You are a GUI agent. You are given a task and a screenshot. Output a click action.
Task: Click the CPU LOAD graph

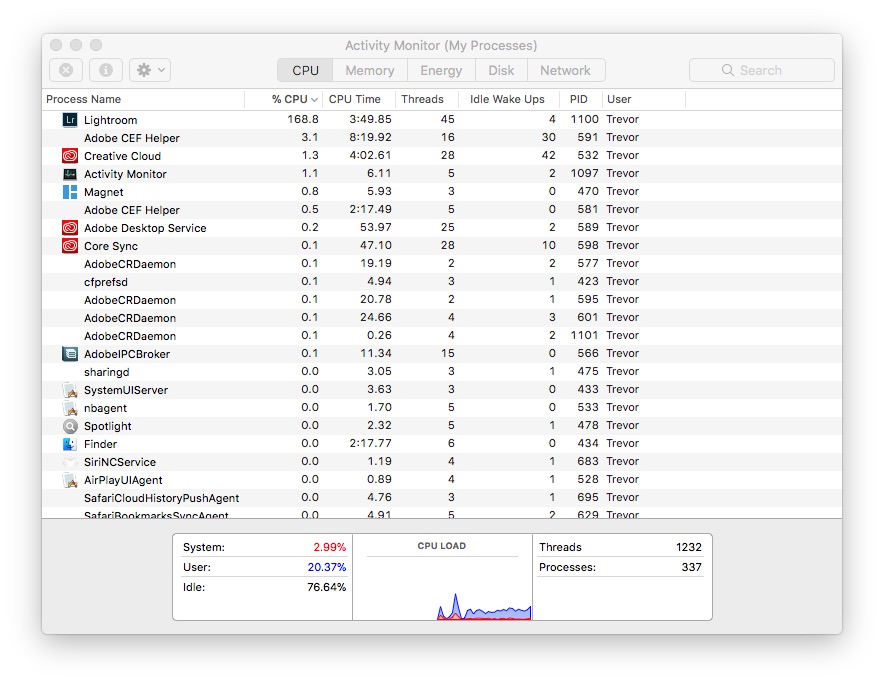click(x=443, y=589)
